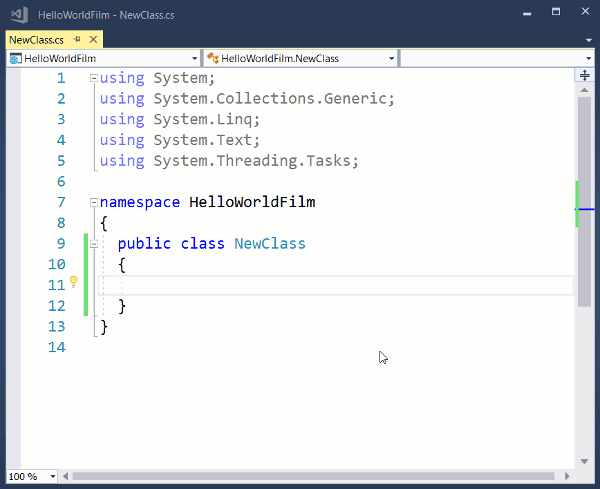Select the NewClass.cs document tab

coord(37,40)
